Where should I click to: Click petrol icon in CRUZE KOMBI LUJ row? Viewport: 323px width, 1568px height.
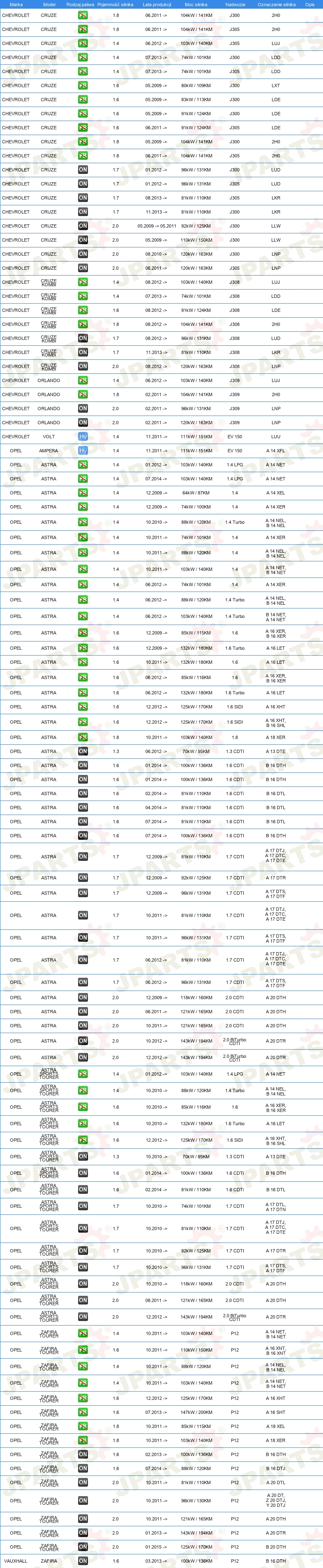click(x=83, y=282)
